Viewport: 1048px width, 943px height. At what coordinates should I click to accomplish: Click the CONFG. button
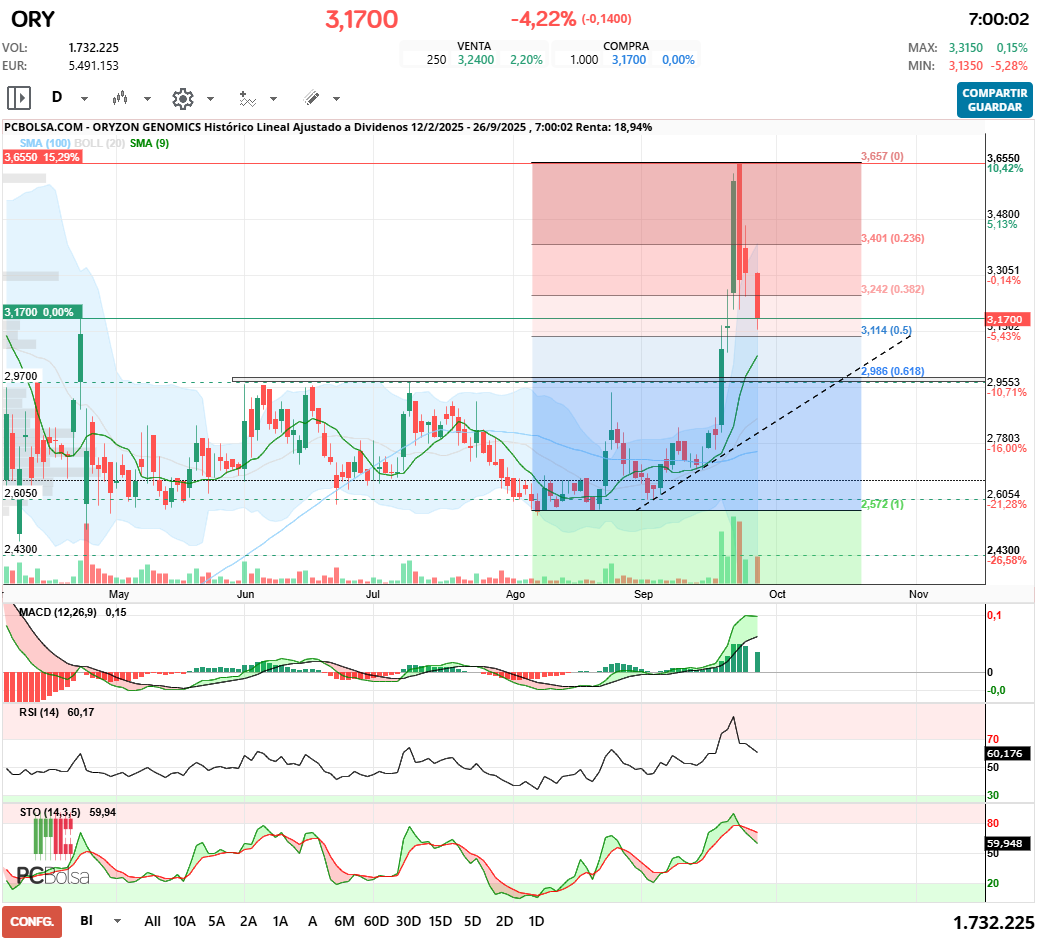[32, 922]
